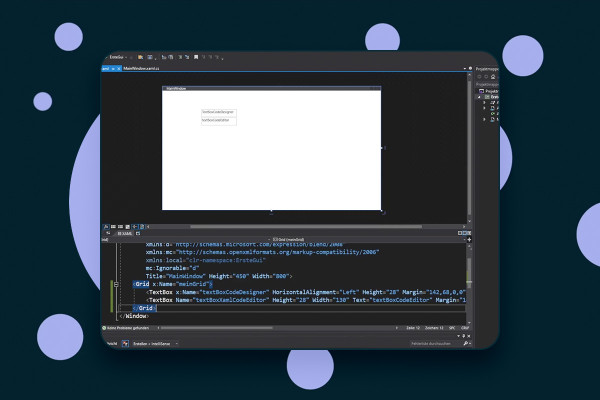This screenshot has width=600, height=400.
Task: Close the active MainWindow.xaml tab
Action: (119, 69)
